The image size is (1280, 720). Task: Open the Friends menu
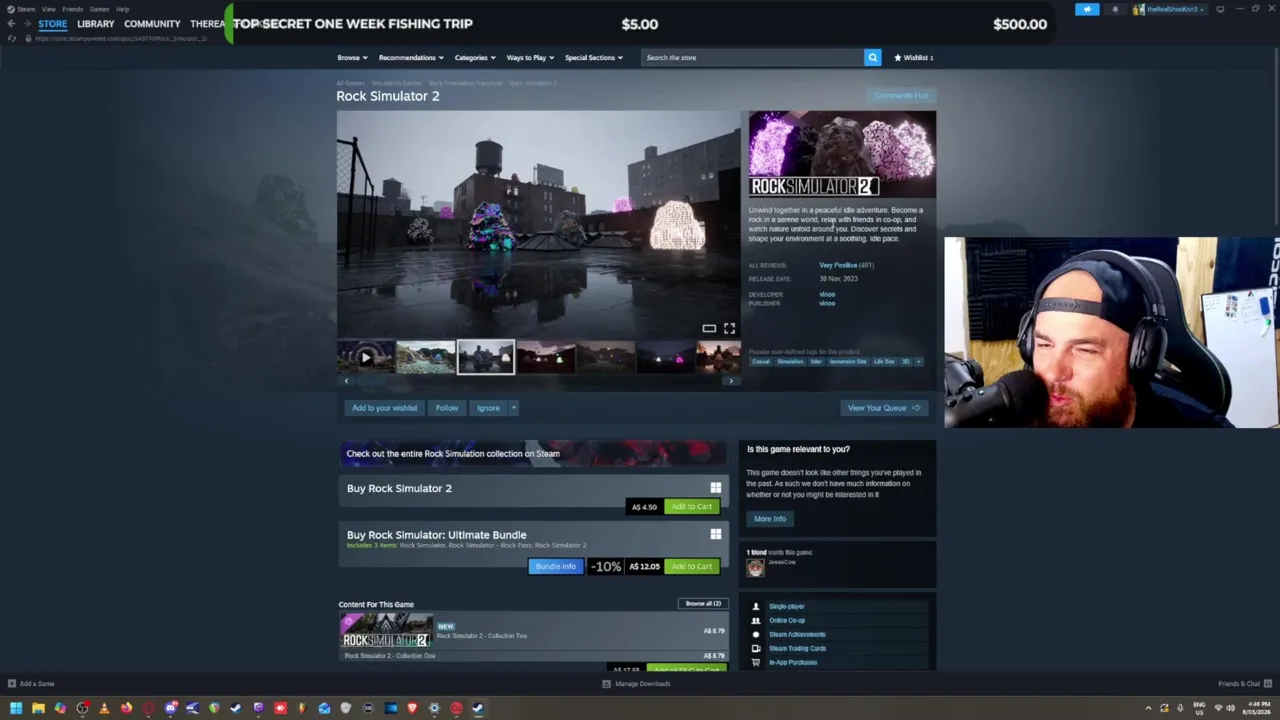pyautogui.click(x=72, y=9)
